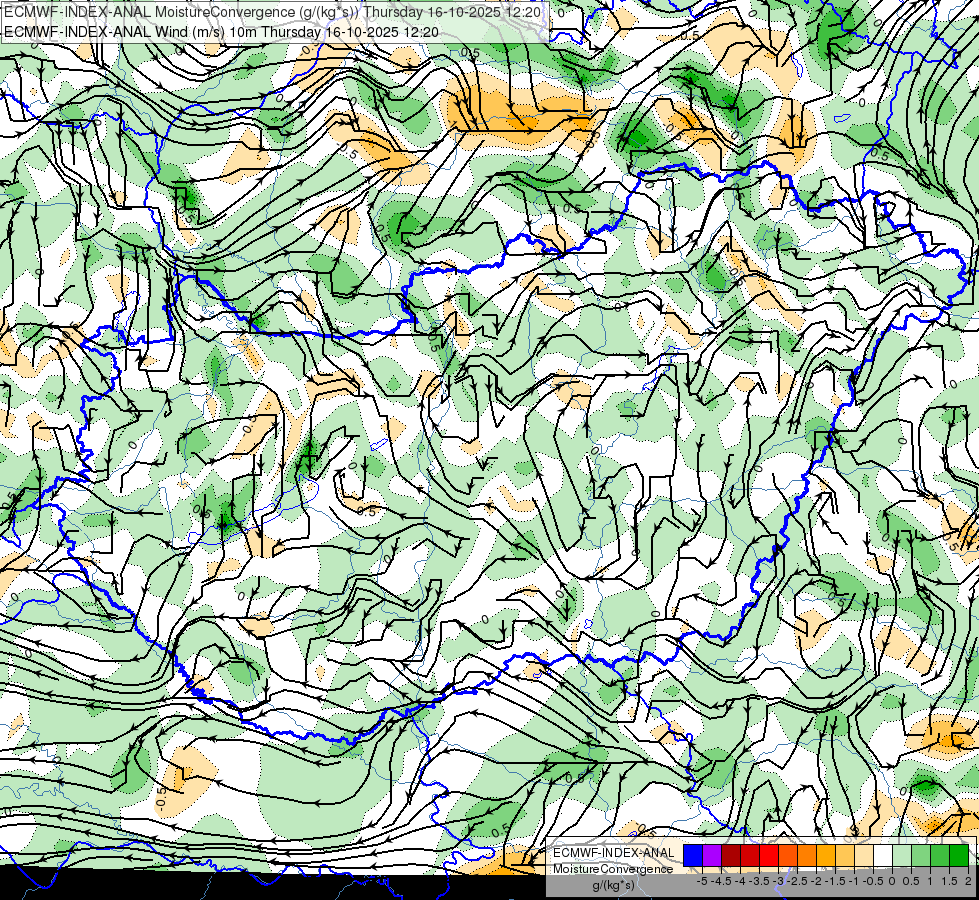Click the legend label ECMWF-INDEX-ANAL
979x900 pixels.
point(614,853)
